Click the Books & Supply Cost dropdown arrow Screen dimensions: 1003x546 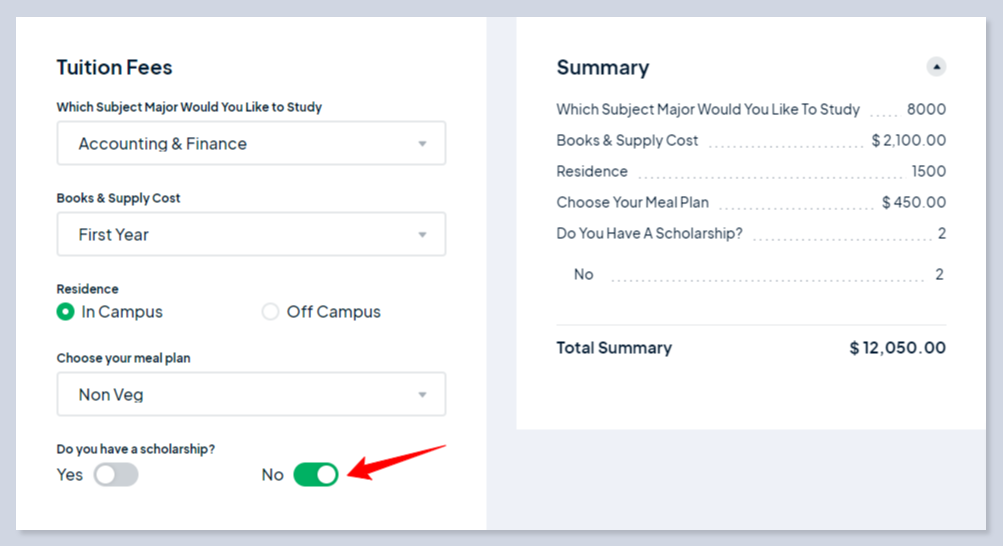[x=422, y=235]
